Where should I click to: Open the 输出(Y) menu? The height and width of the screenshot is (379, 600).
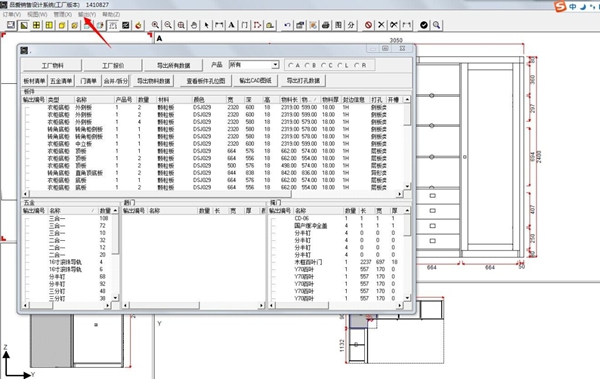tap(87, 14)
